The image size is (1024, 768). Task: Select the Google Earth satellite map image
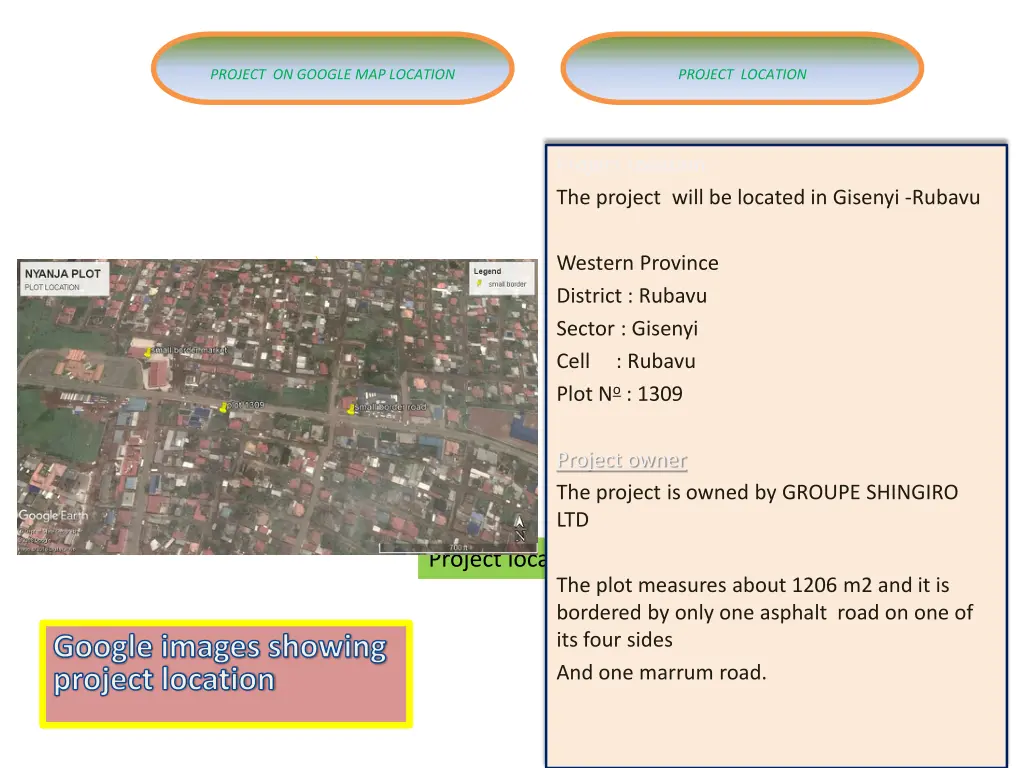tap(278, 407)
